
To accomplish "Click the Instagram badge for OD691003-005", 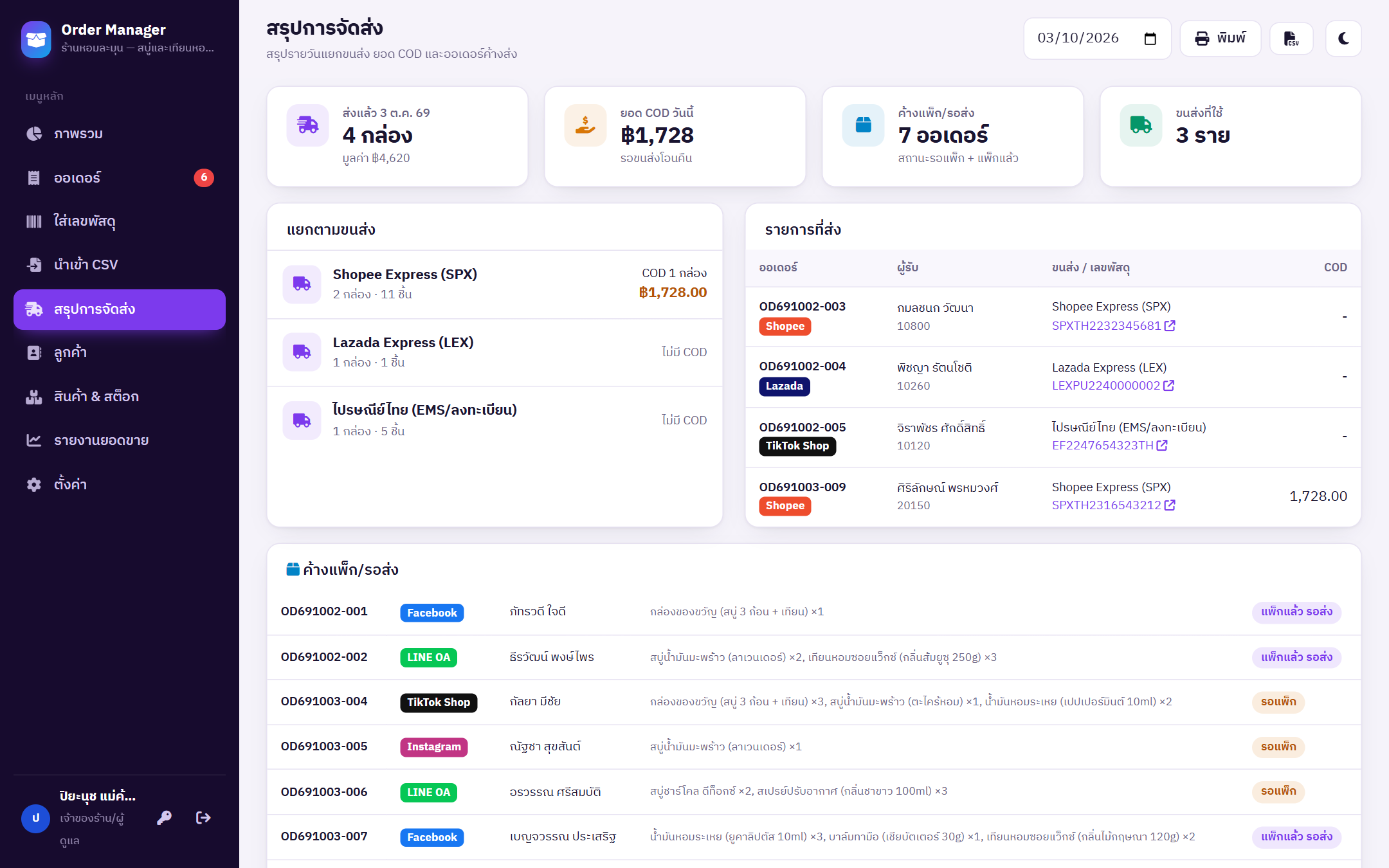I will click(433, 747).
